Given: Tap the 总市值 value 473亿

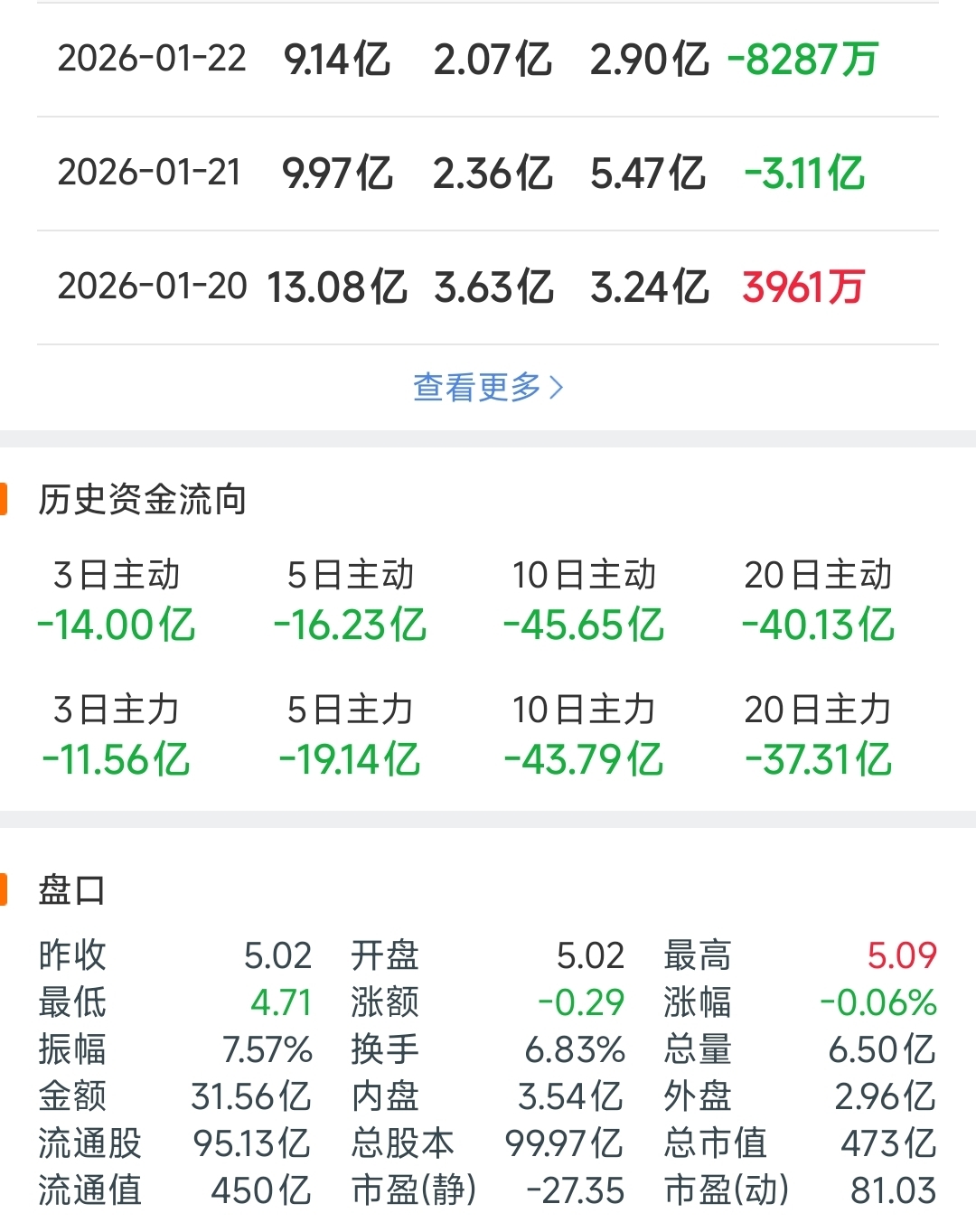Looking at the screenshot, I should tap(888, 1143).
